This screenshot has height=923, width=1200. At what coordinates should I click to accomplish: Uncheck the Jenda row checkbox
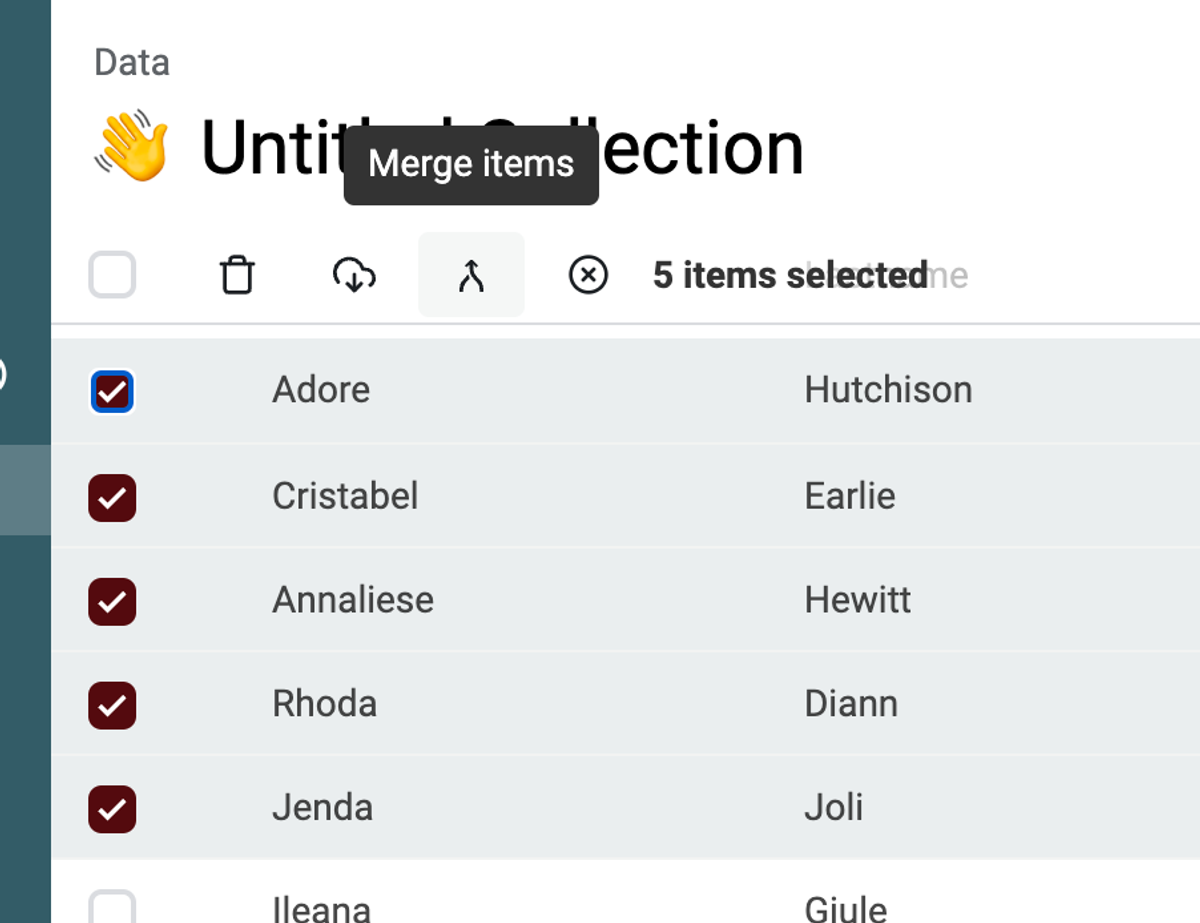point(112,809)
